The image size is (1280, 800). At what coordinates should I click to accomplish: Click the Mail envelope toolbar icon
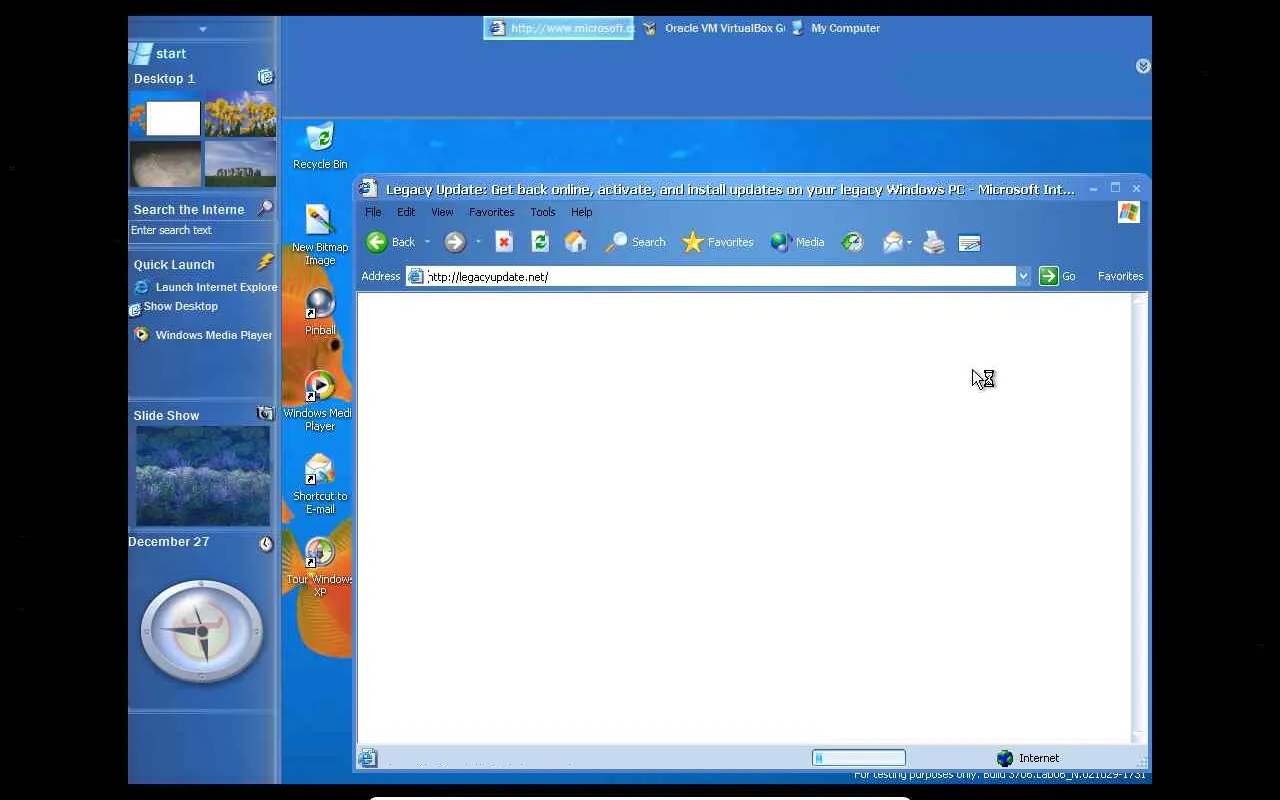pos(893,242)
